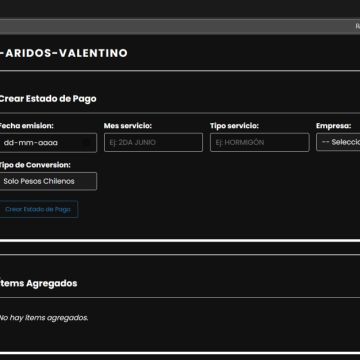Click the Fecha emision dd-mm-aaaa date text

click(31, 143)
